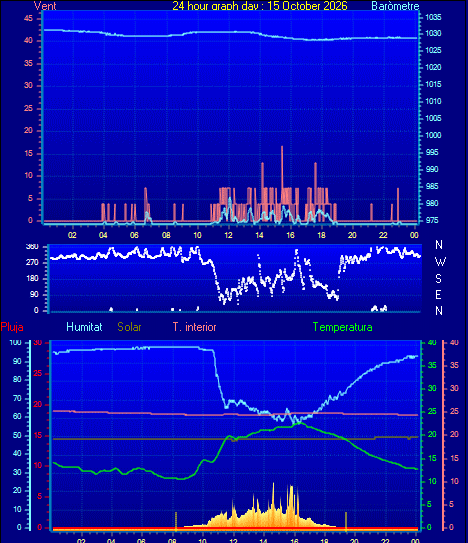Image resolution: width=468 pixels, height=543 pixels.
Task: Click the 'Pluja' legend label
Action: coord(12,327)
